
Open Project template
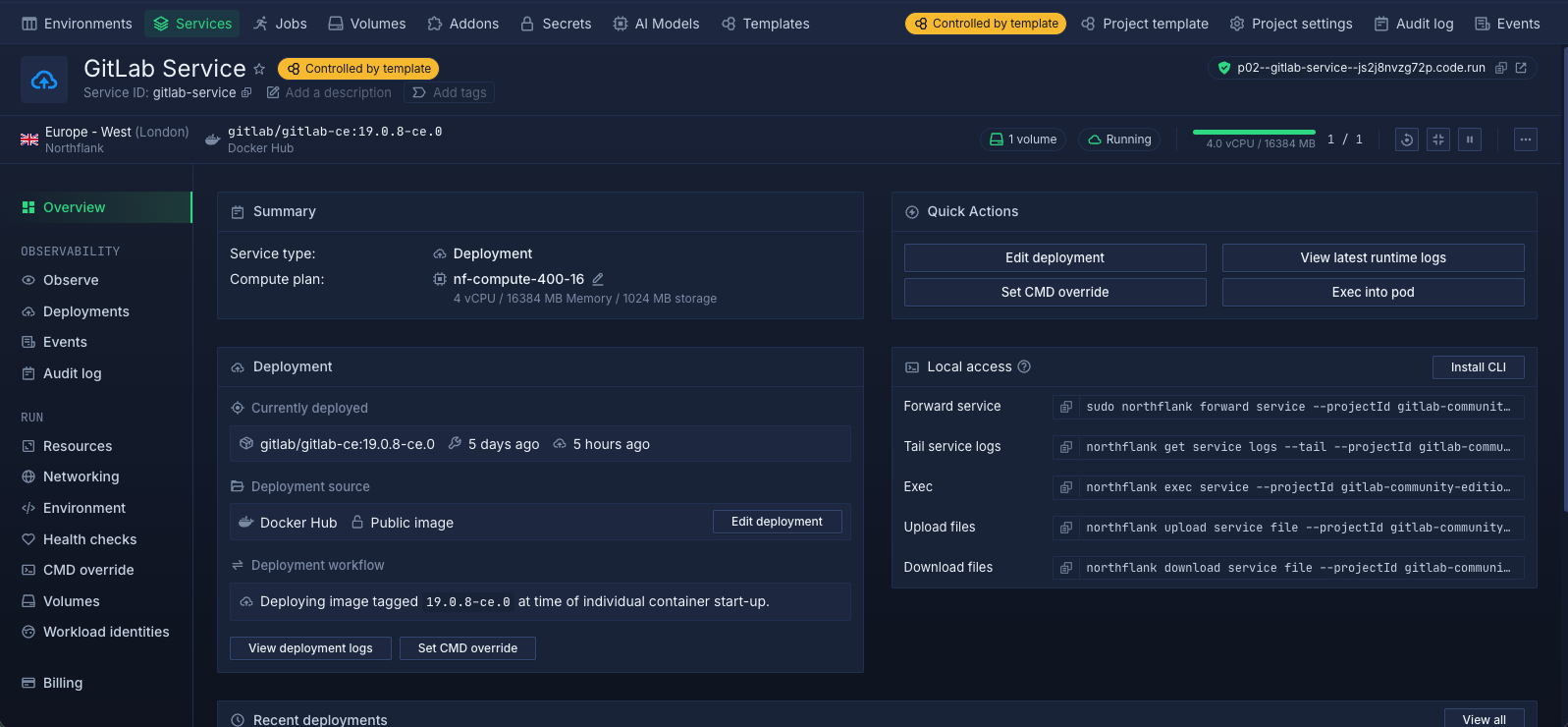1145,24
